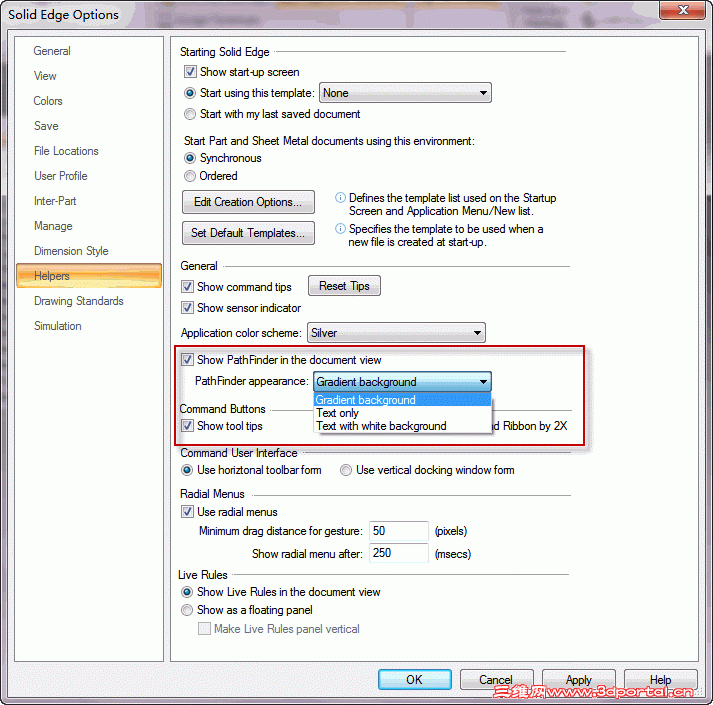This screenshot has height=705, width=713.
Task: Open Simulation options page
Action: [x=57, y=326]
